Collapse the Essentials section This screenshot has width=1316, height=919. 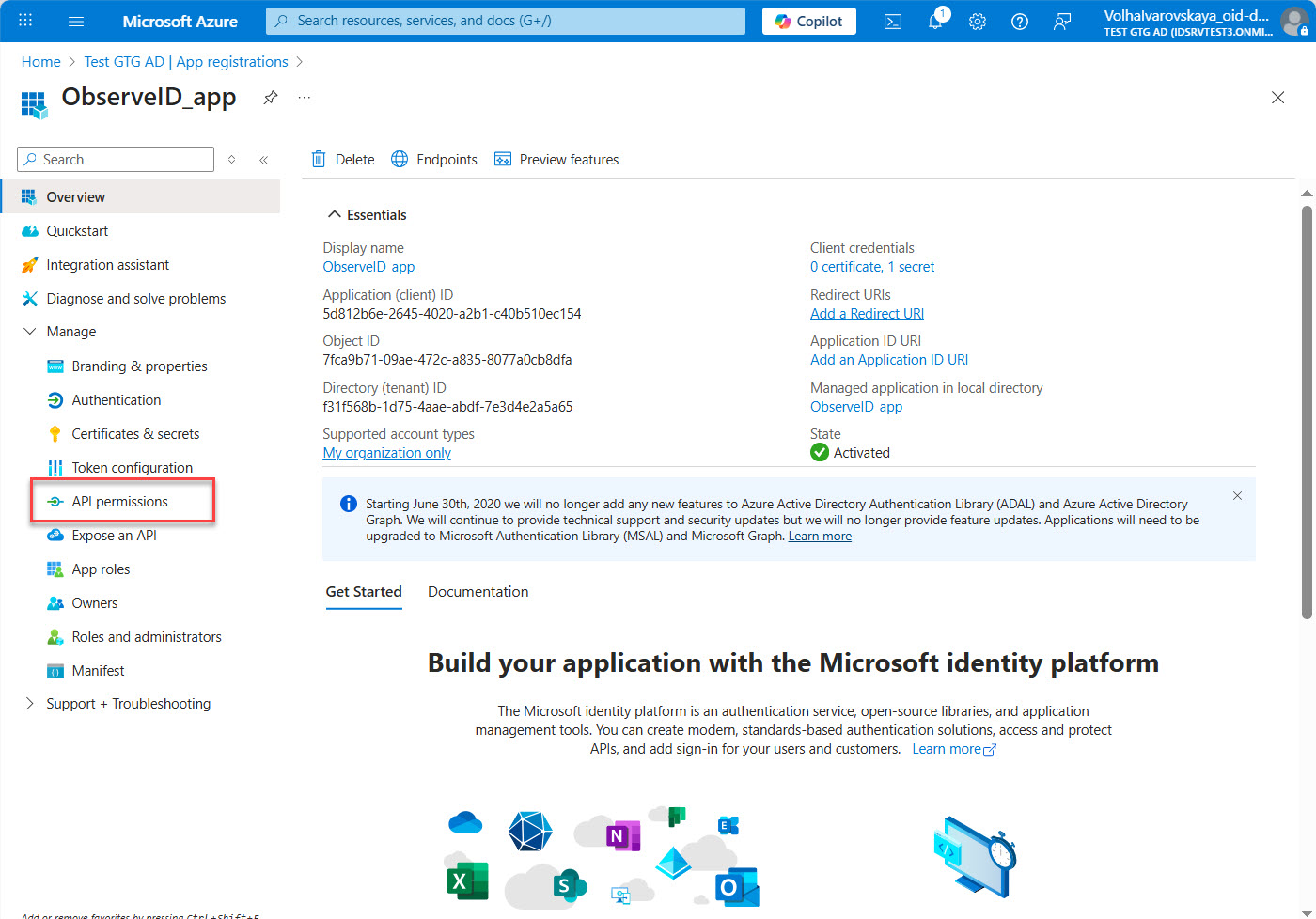[334, 215]
